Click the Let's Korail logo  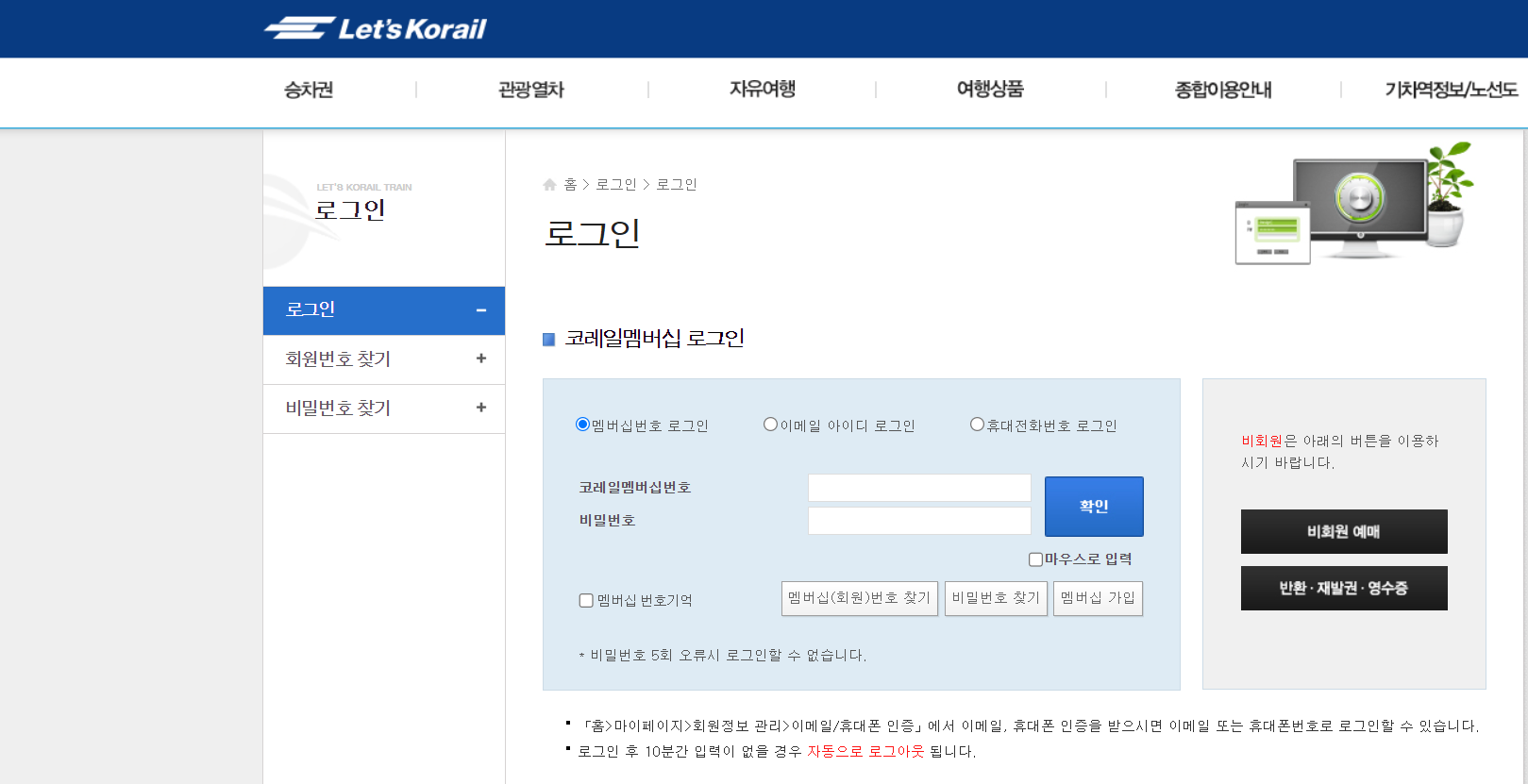click(x=375, y=28)
